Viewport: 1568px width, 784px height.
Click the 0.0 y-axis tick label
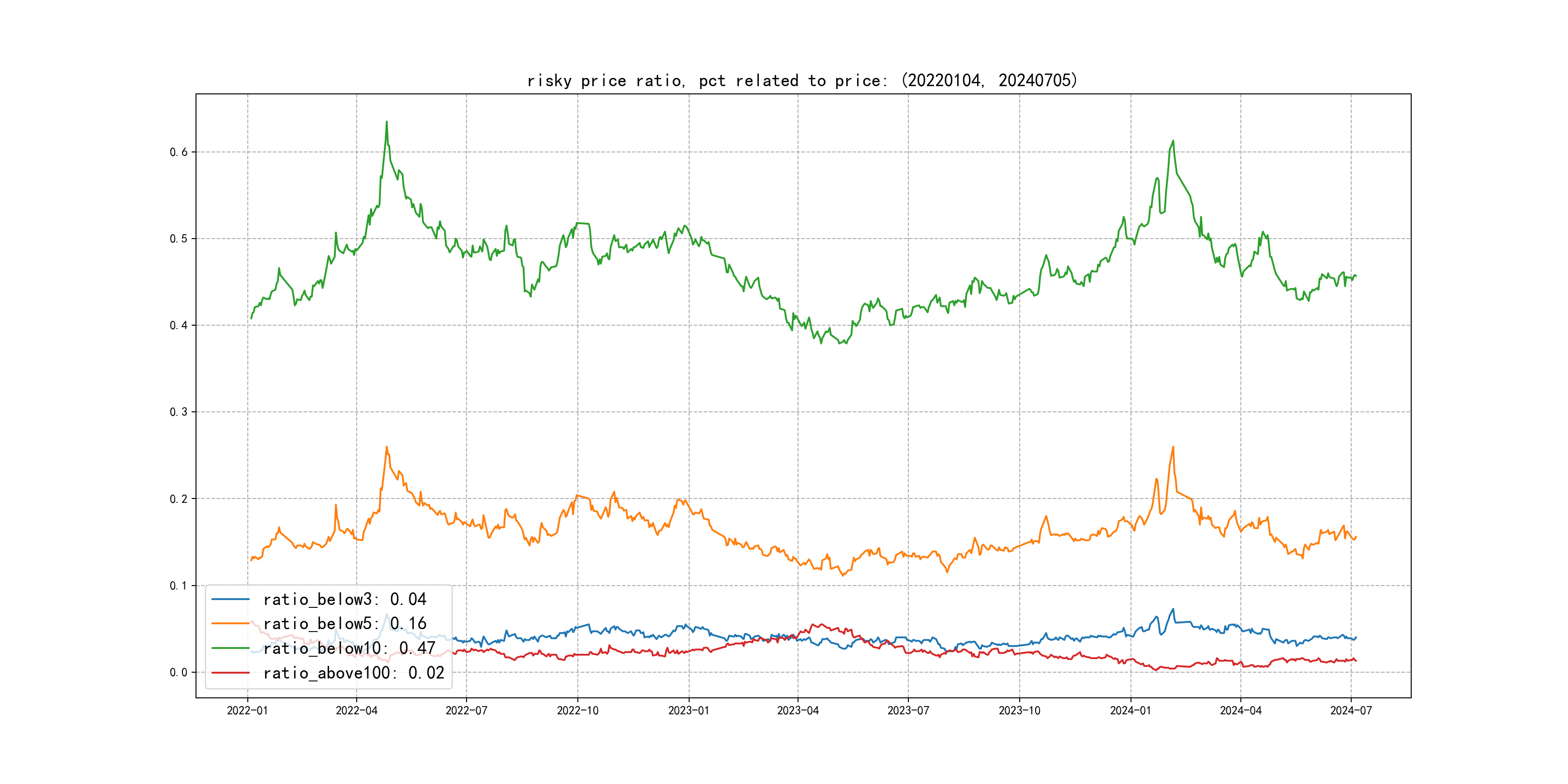point(179,673)
